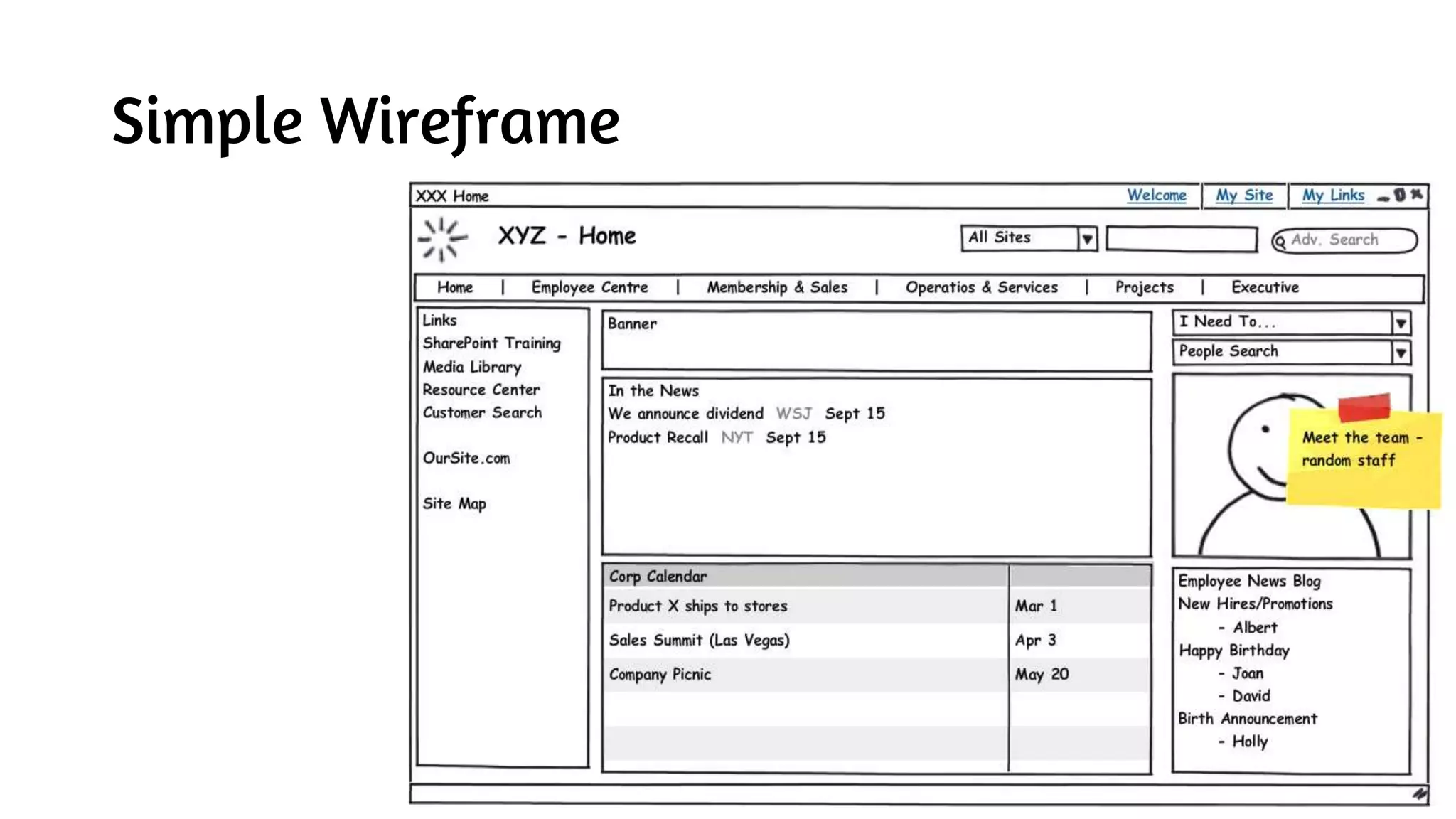This screenshot has width=1456, height=819.
Task: Open the Employee Centre menu
Action: point(589,287)
